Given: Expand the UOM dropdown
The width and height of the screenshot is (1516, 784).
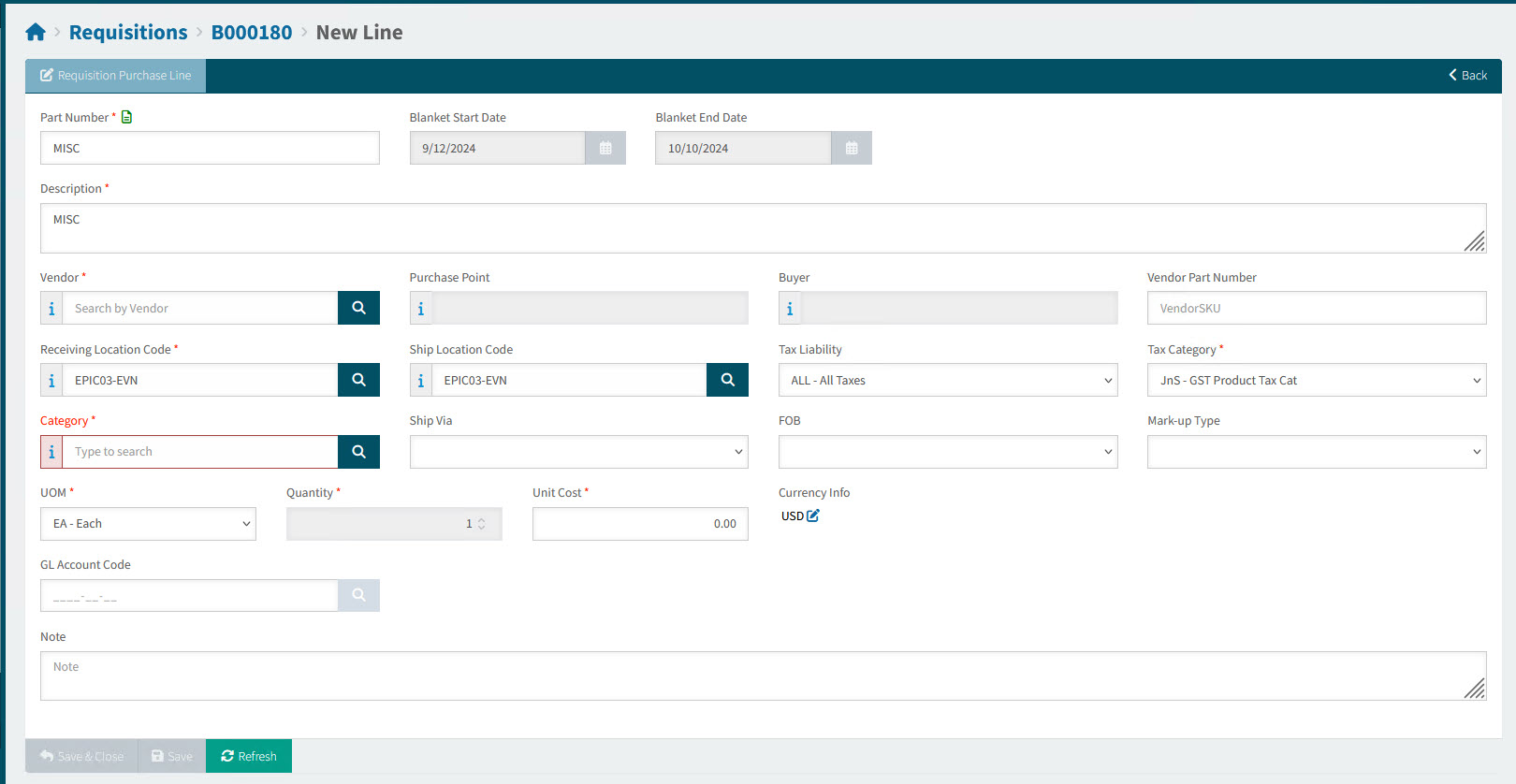Looking at the screenshot, I should click(x=148, y=524).
